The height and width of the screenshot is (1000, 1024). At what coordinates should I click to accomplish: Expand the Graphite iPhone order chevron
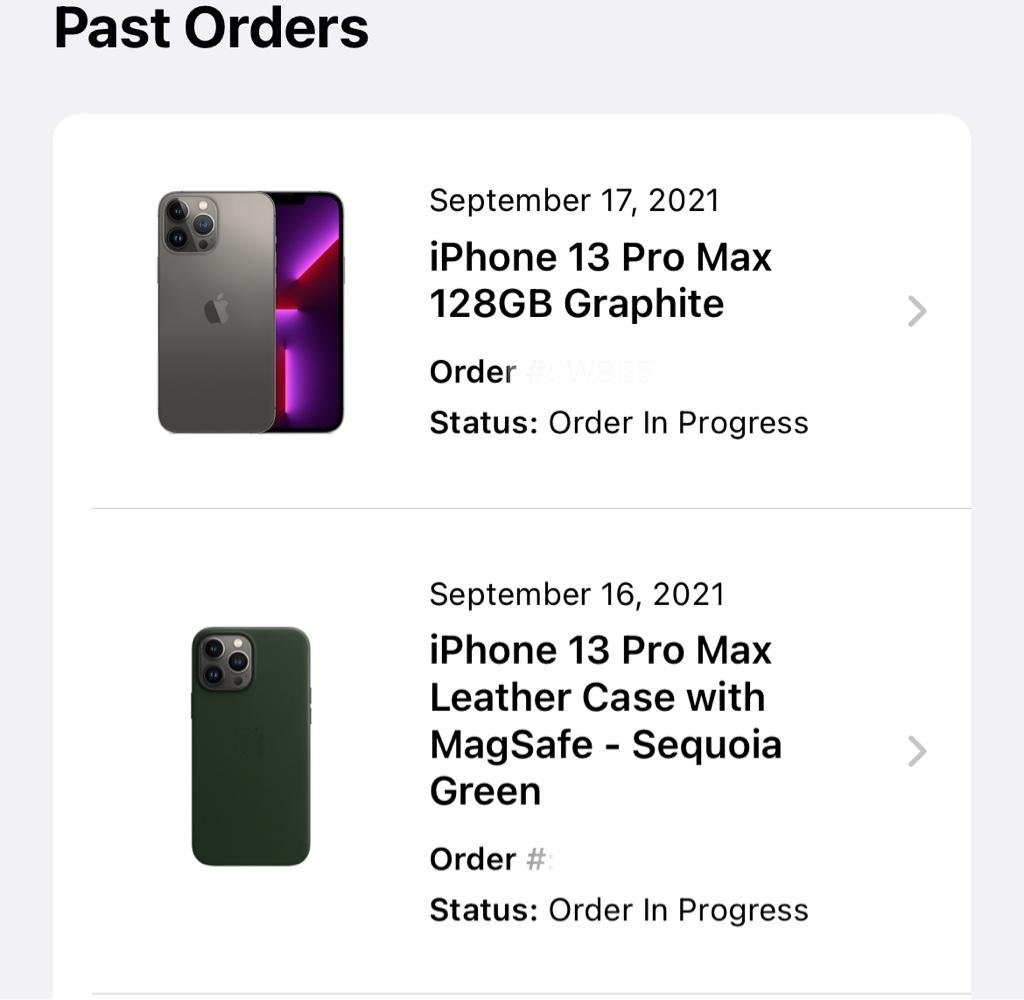[x=917, y=311]
